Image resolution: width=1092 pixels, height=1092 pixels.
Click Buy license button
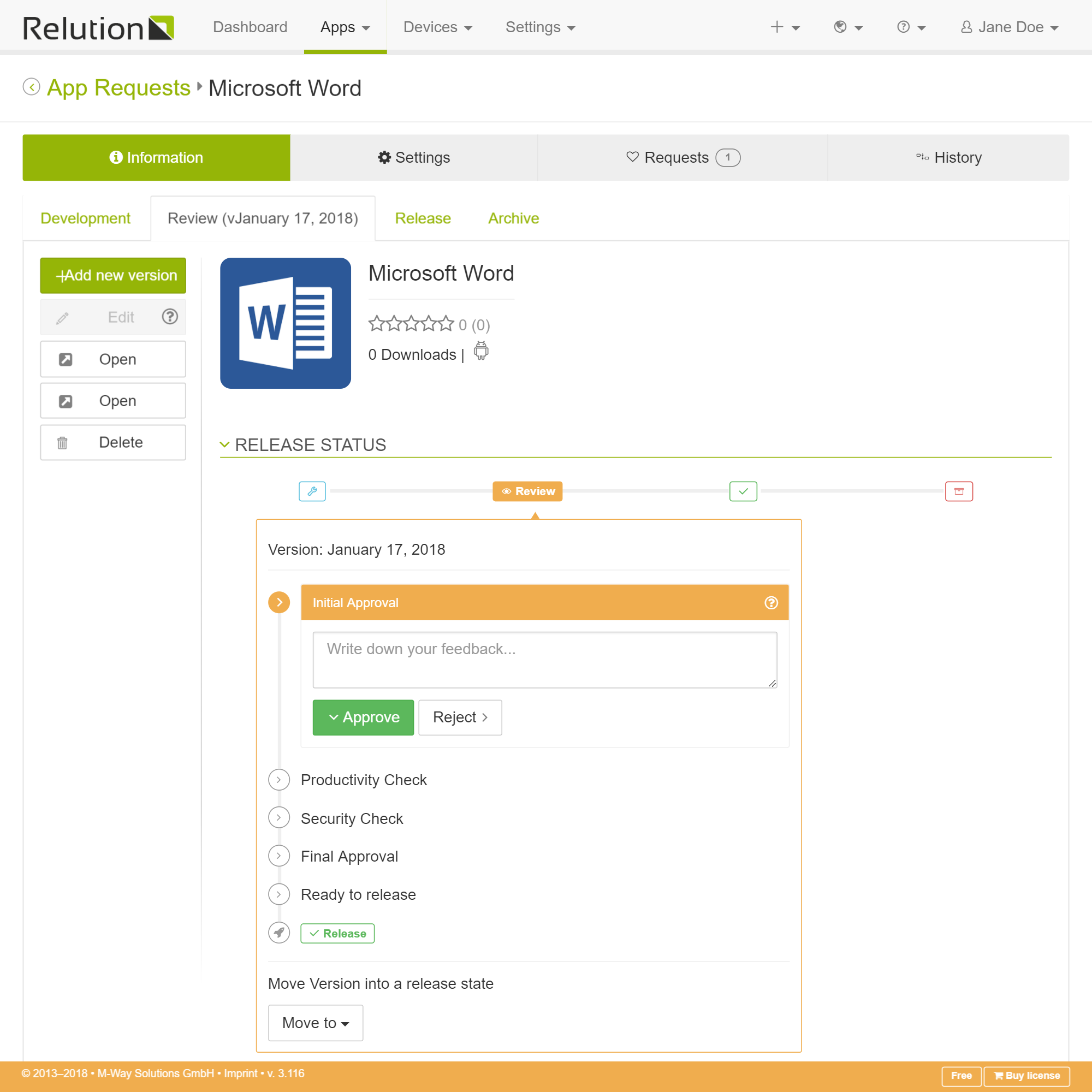point(1027,1076)
